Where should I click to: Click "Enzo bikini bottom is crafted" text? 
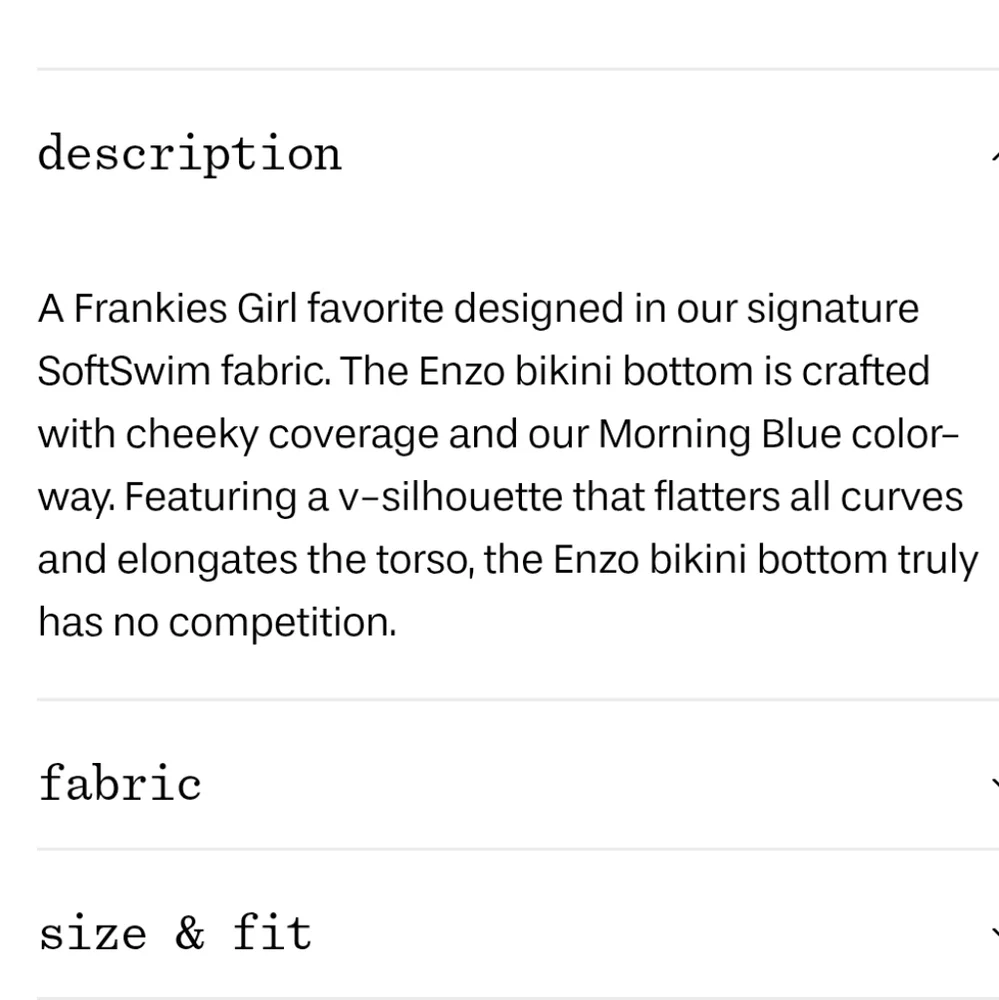(674, 371)
